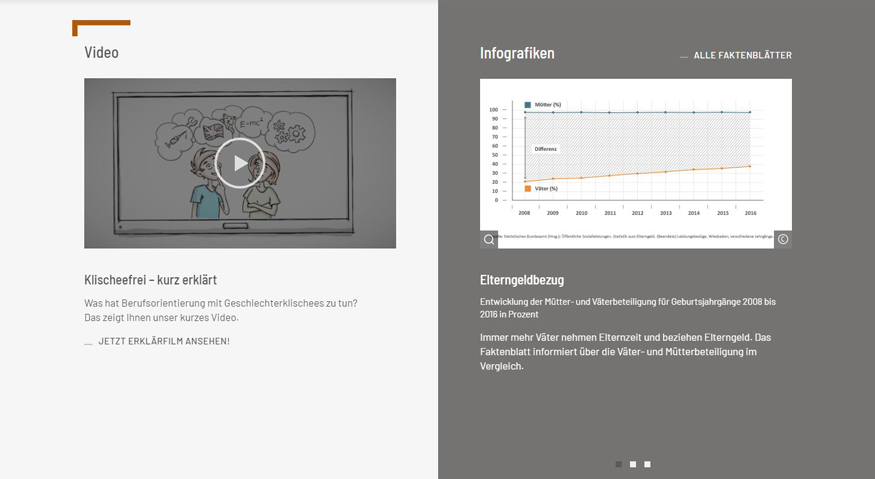Viewport: 875px width, 479px height.
Task: Open the 'Jetzt Erklärfilm ansehen!' link
Action: click(x=163, y=341)
